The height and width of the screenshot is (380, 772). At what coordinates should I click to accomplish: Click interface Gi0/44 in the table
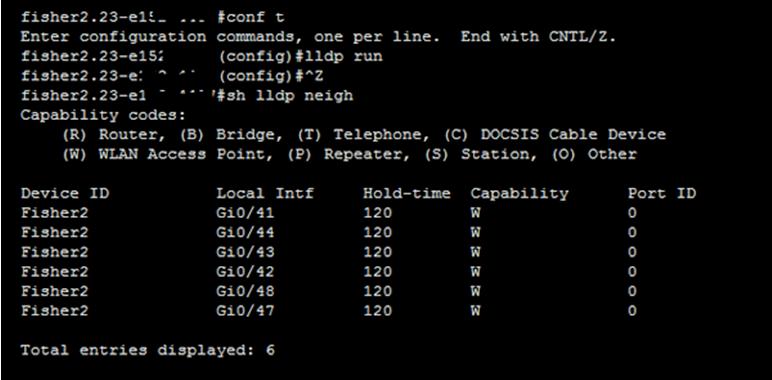click(x=245, y=232)
